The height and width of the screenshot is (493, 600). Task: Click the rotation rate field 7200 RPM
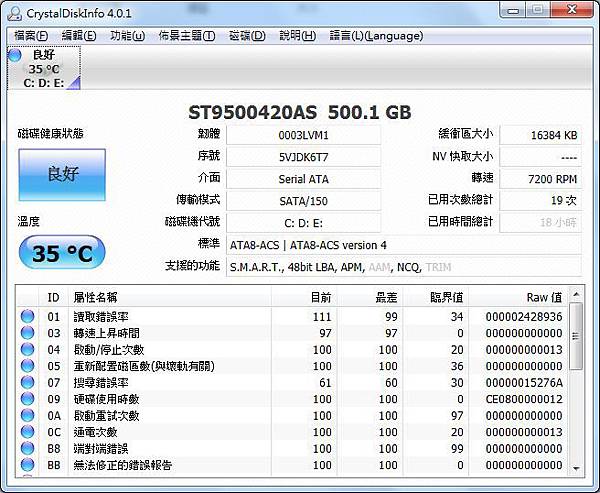tap(541, 179)
